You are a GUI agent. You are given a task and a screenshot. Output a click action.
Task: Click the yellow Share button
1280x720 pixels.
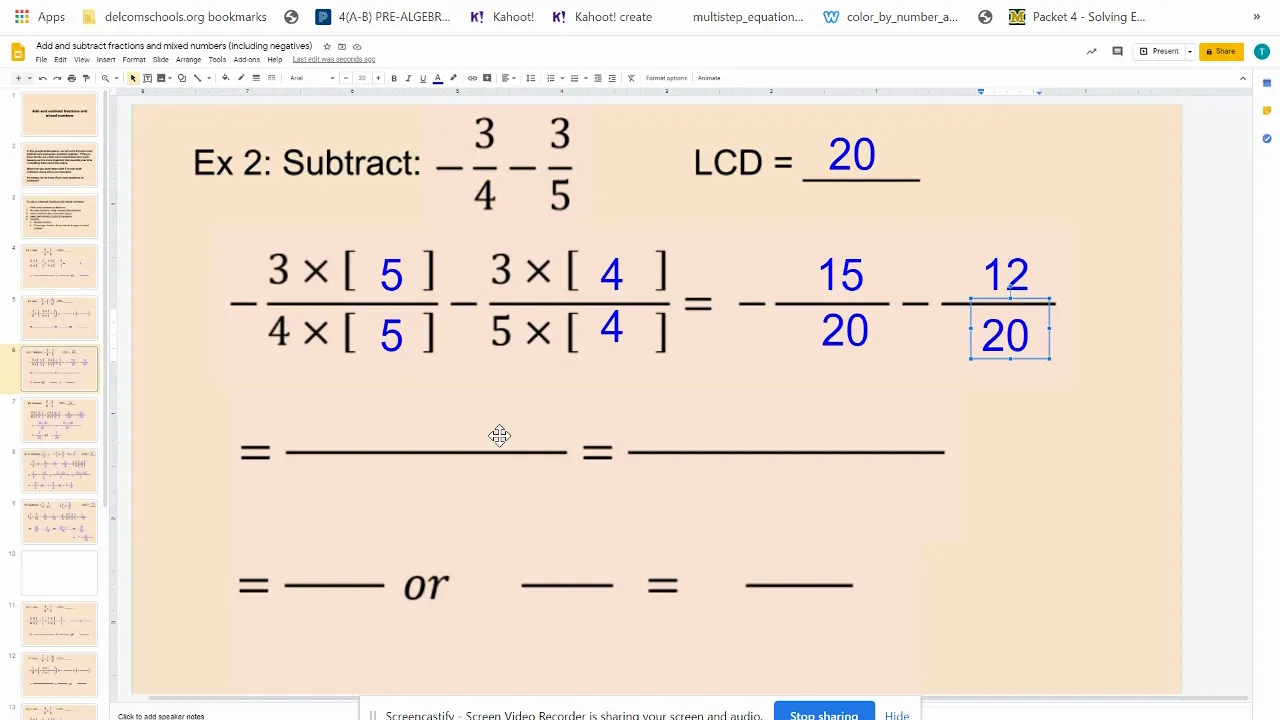[x=1221, y=51]
